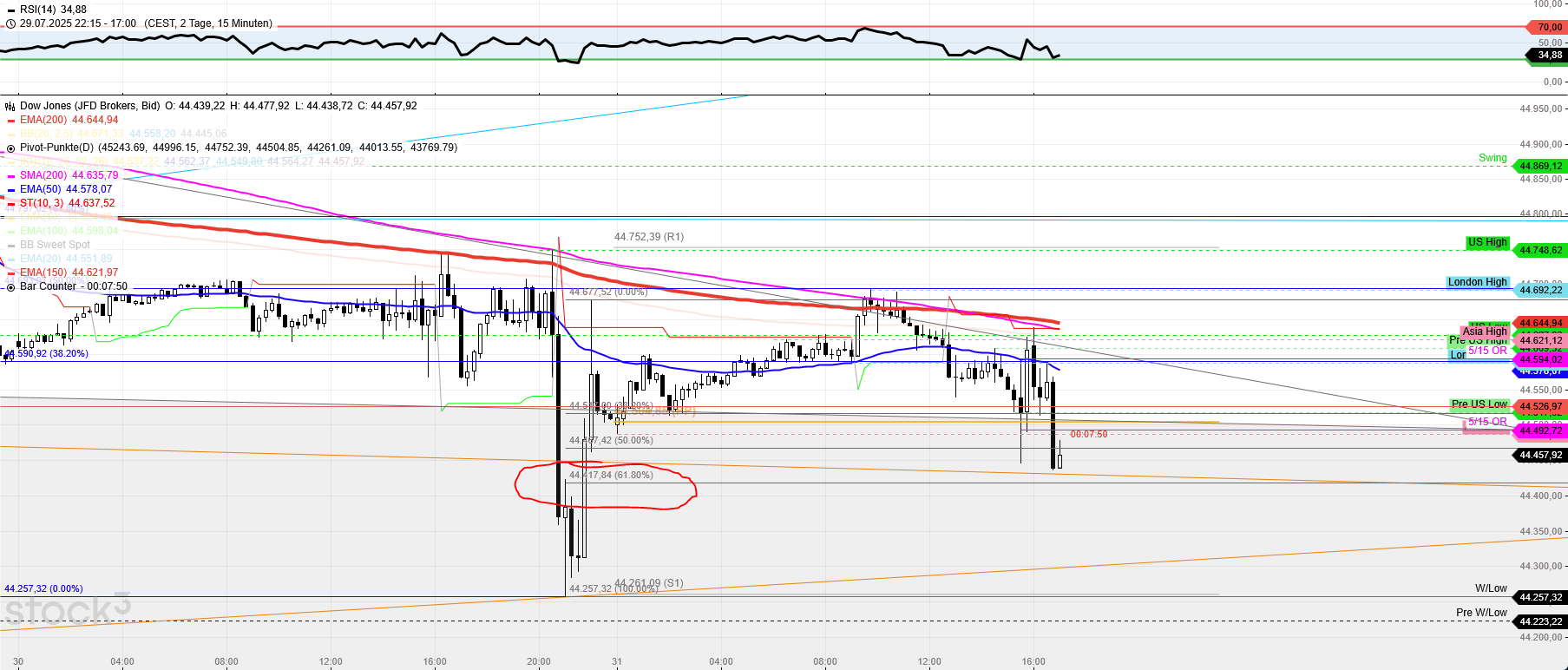
Task: Click the Pivot-Punkte(D) indicator icon
Action: (x=10, y=148)
